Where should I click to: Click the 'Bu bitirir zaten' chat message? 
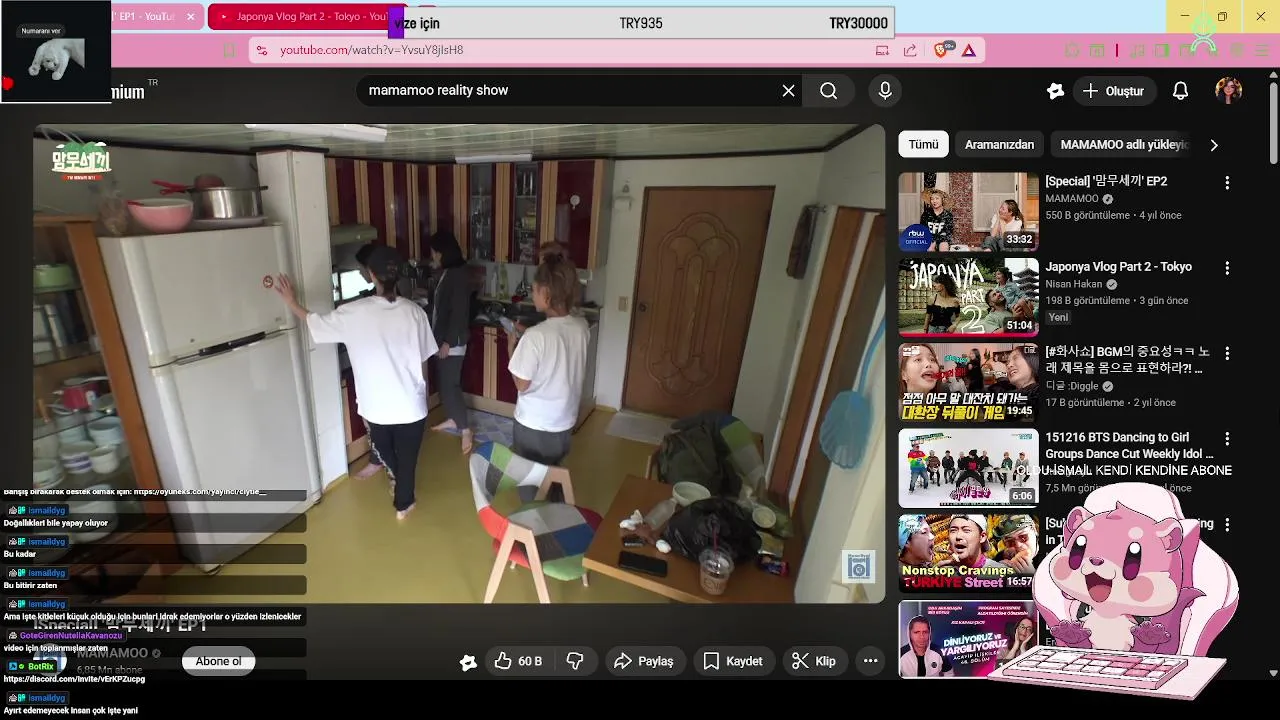(x=30, y=586)
